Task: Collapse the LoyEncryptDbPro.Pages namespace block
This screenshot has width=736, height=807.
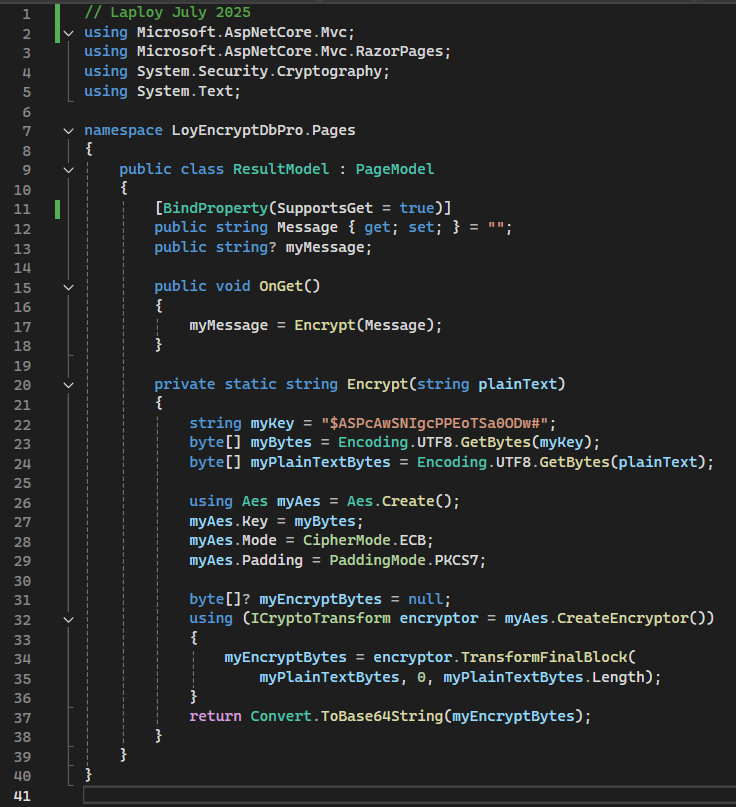Action: pyautogui.click(x=68, y=130)
